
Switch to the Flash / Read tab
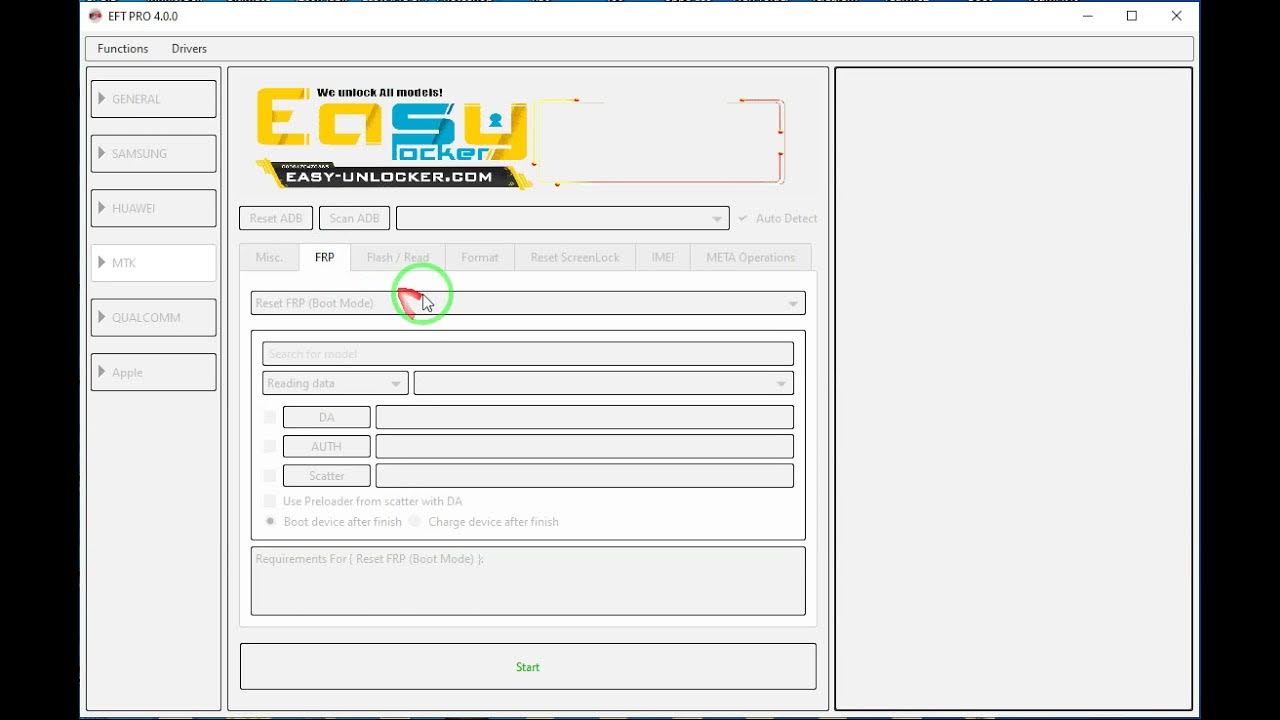pyautogui.click(x=398, y=257)
